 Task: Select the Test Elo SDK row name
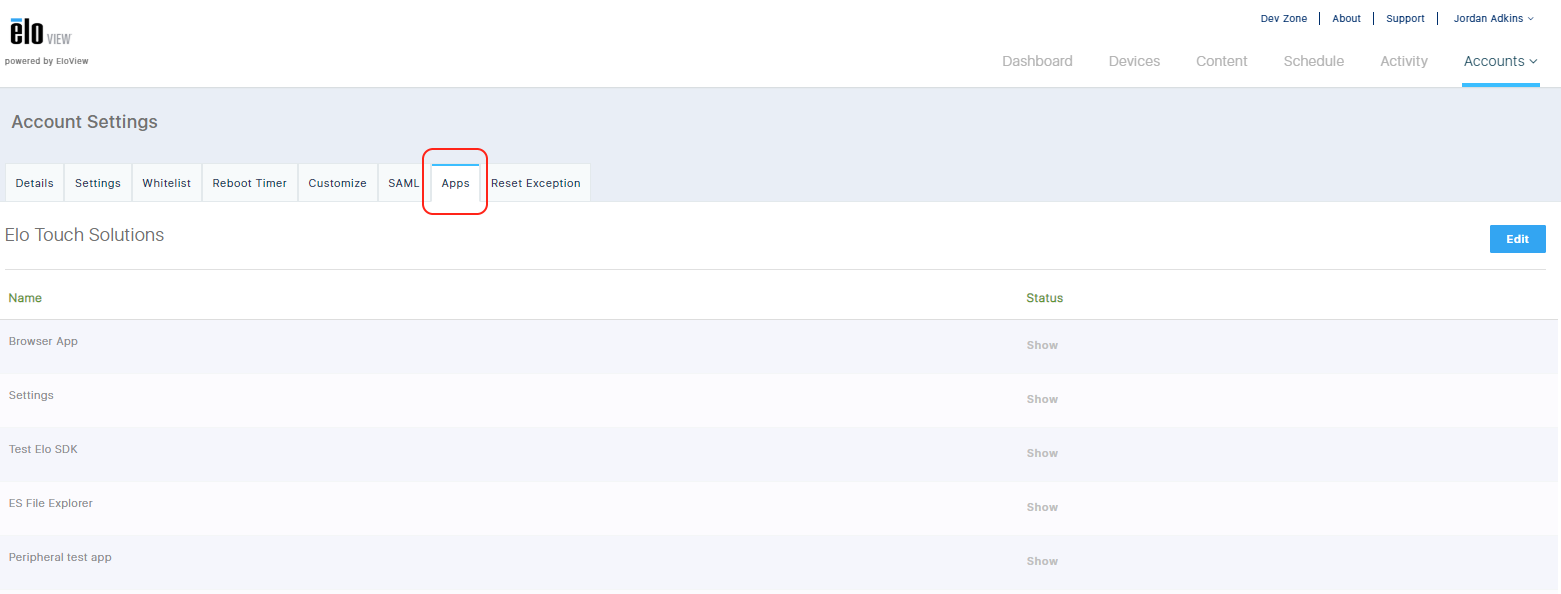tap(43, 449)
